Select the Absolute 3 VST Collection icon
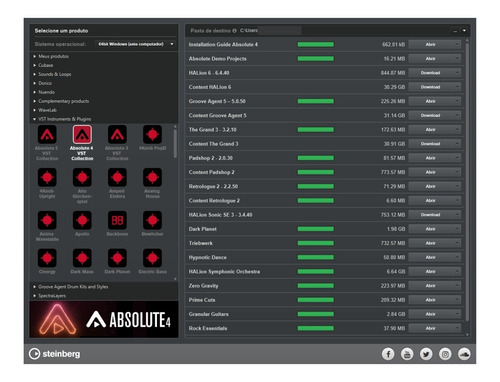Screen dimensions: 500x382 click(117, 135)
